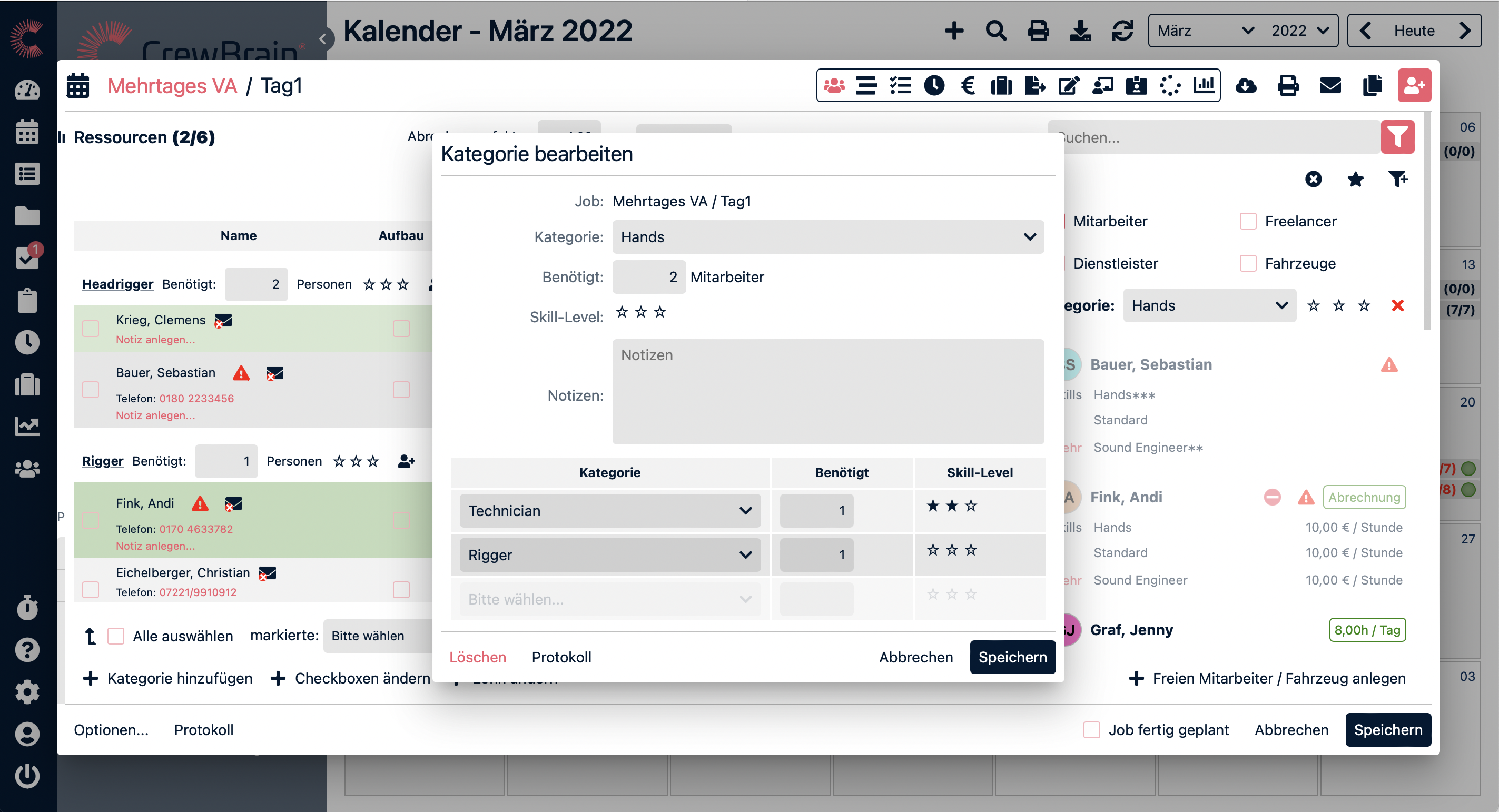Click the bar chart icon in job toolbar
Image resolution: width=1499 pixels, height=812 pixels.
[1204, 86]
